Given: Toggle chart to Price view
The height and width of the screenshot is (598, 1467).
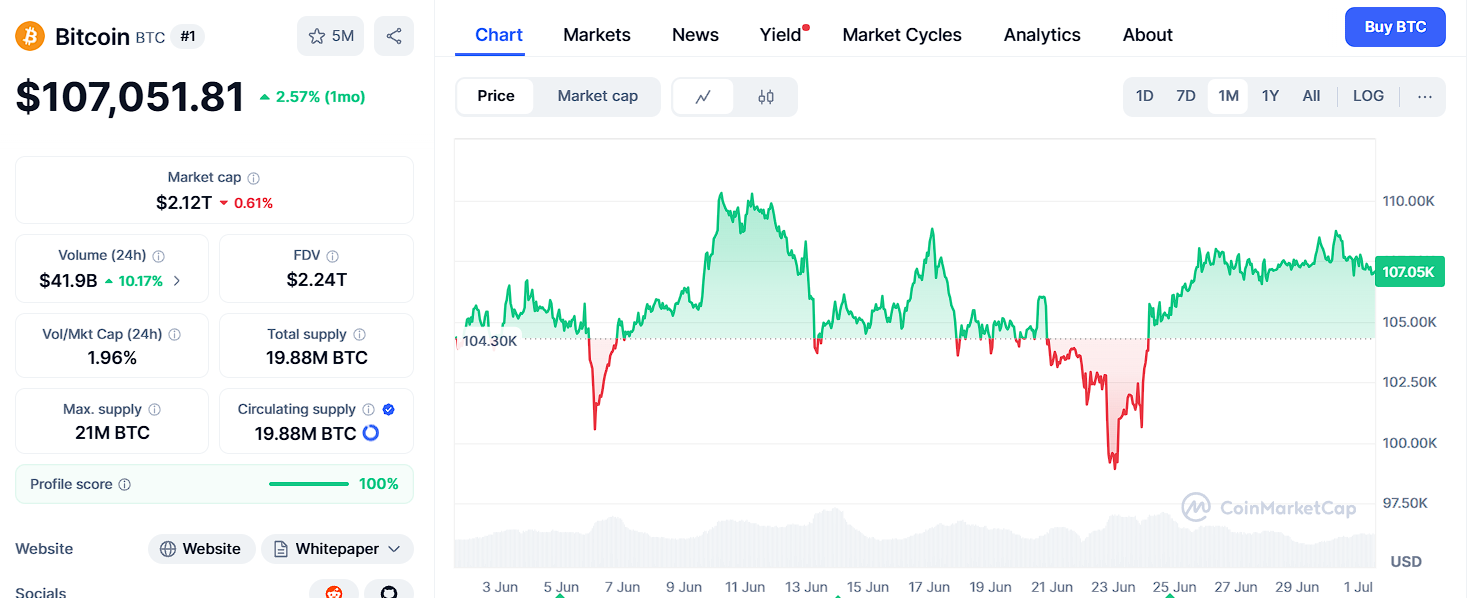Looking at the screenshot, I should pos(496,97).
